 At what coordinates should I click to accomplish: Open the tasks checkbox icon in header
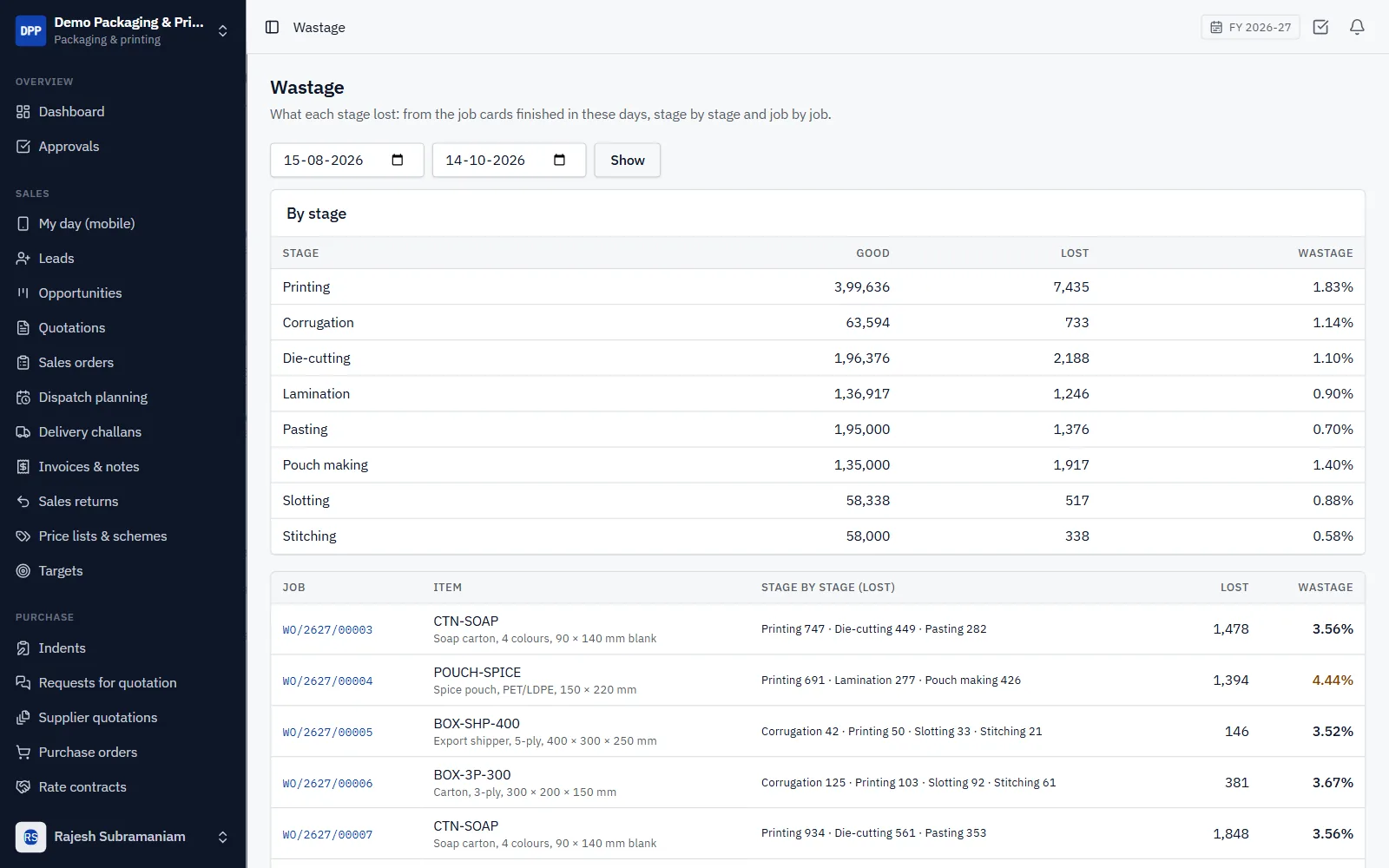coord(1320,27)
